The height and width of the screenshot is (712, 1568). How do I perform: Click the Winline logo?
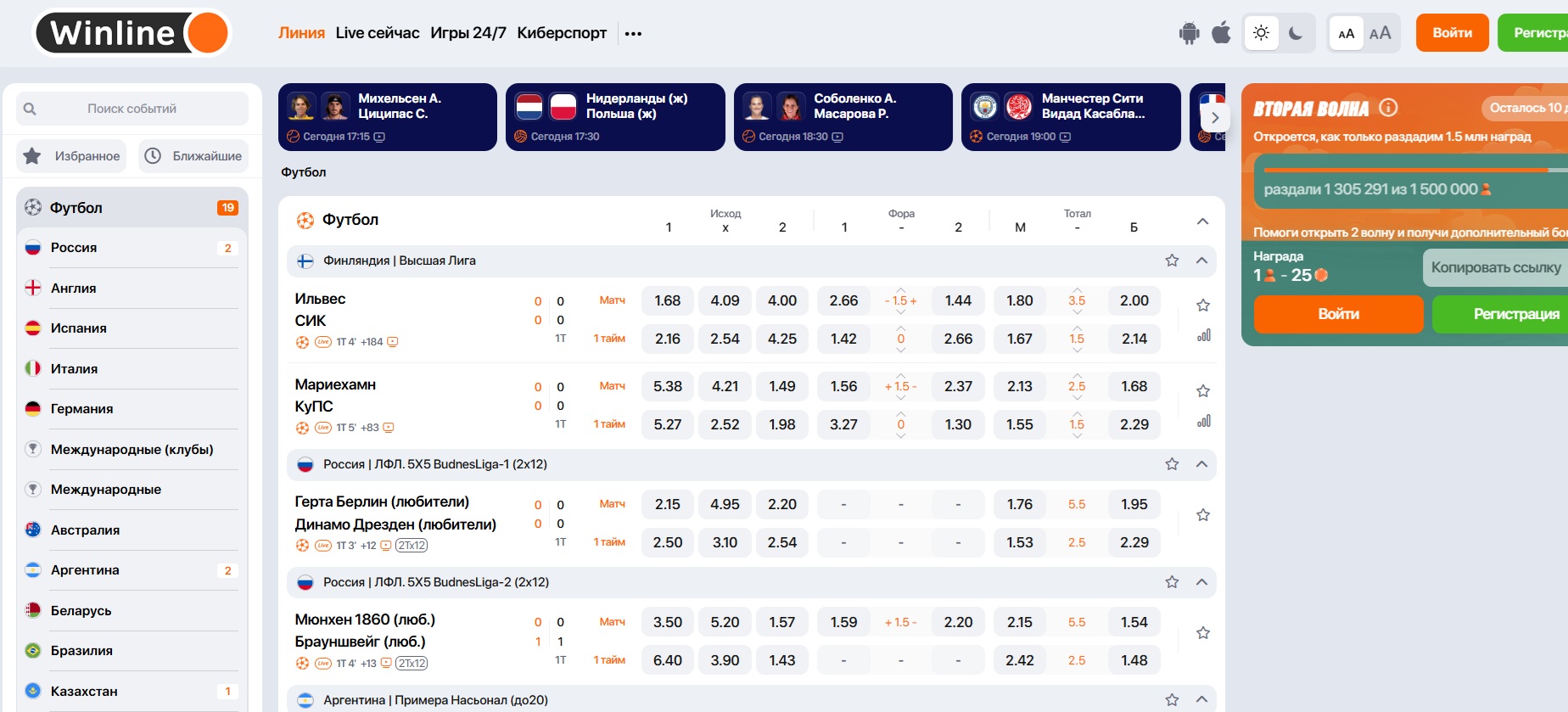132,33
